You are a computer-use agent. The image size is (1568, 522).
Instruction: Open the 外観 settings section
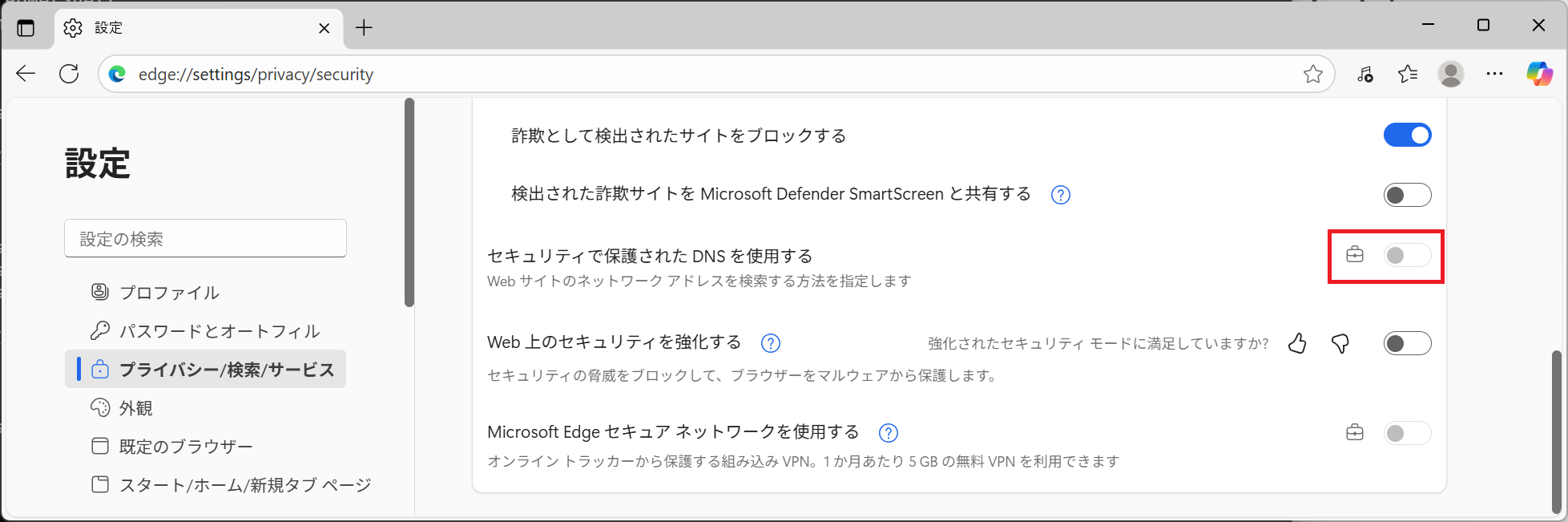205,407
